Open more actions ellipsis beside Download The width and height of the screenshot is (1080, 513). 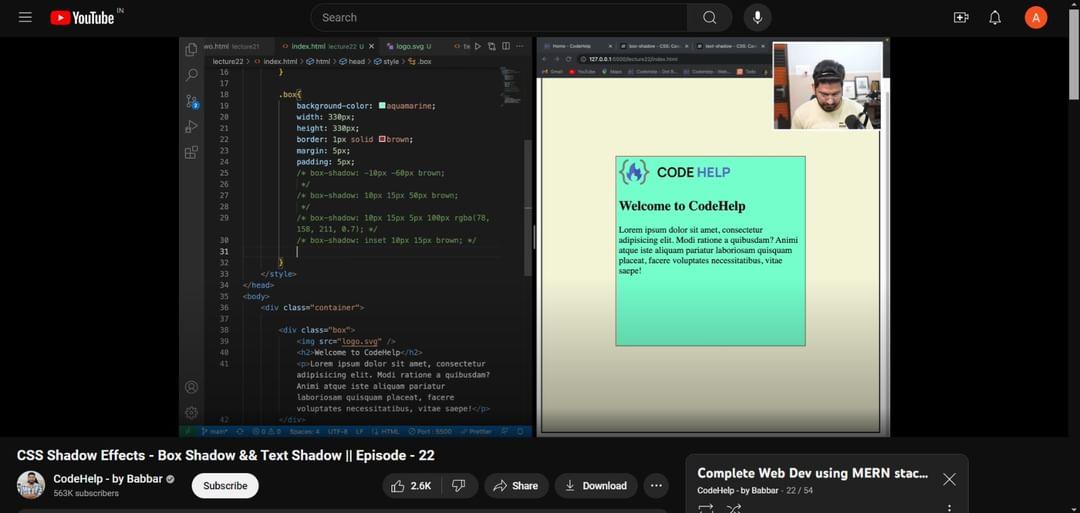point(656,485)
